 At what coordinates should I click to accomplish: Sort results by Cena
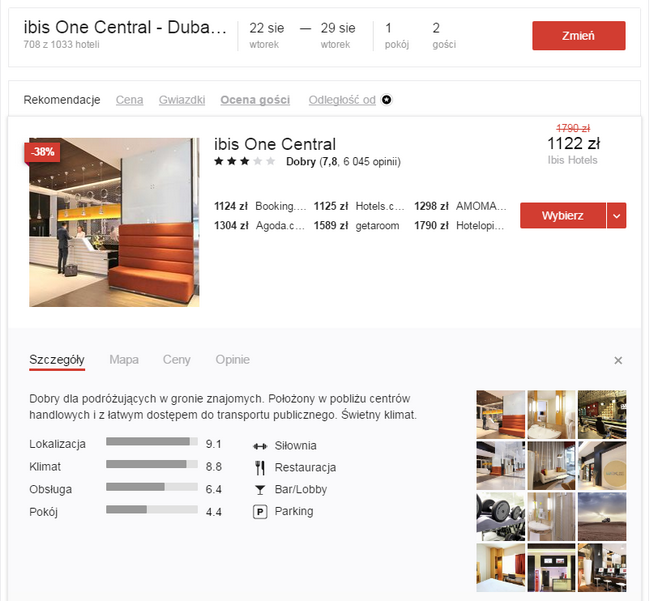click(129, 100)
